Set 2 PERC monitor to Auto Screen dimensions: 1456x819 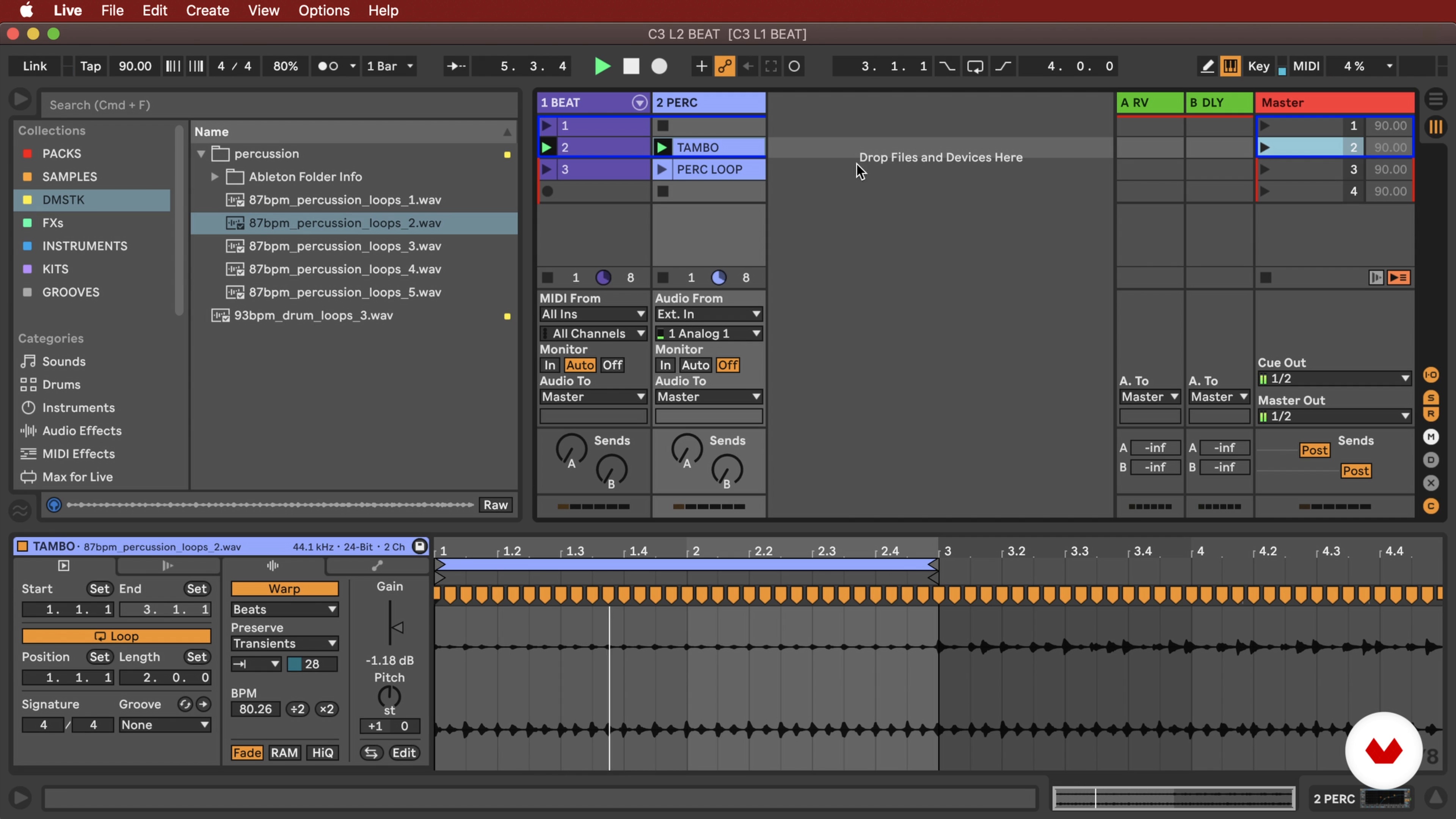tap(695, 365)
